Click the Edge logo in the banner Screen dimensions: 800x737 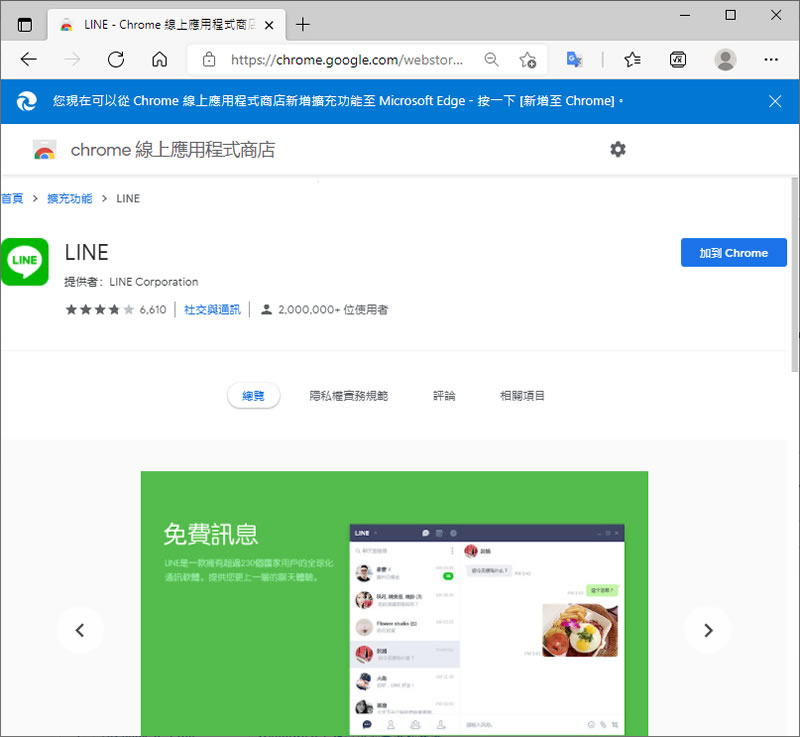[x=26, y=101]
